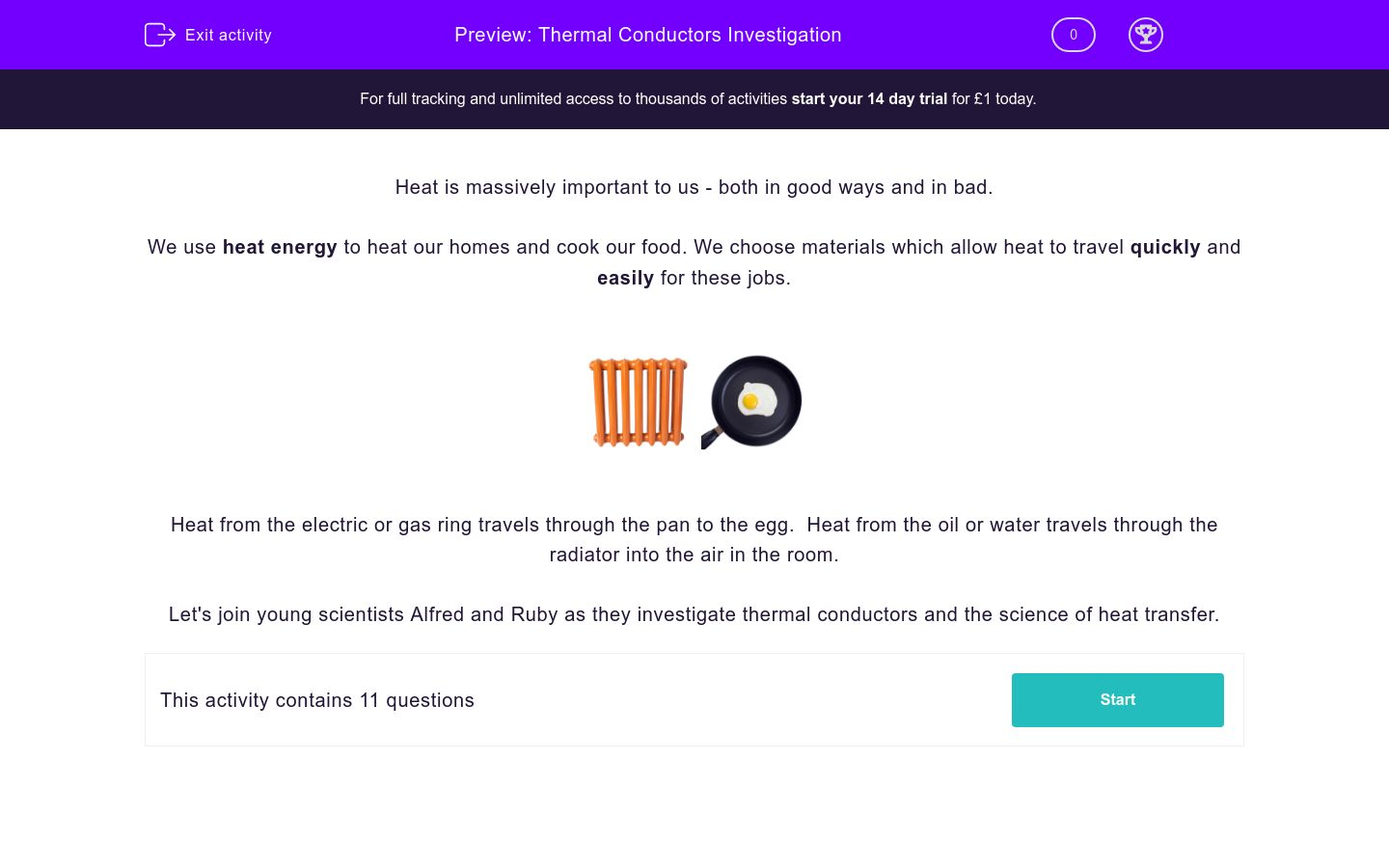Click the orange radiator image
Image resolution: width=1389 pixels, height=868 pixels.
click(x=638, y=402)
